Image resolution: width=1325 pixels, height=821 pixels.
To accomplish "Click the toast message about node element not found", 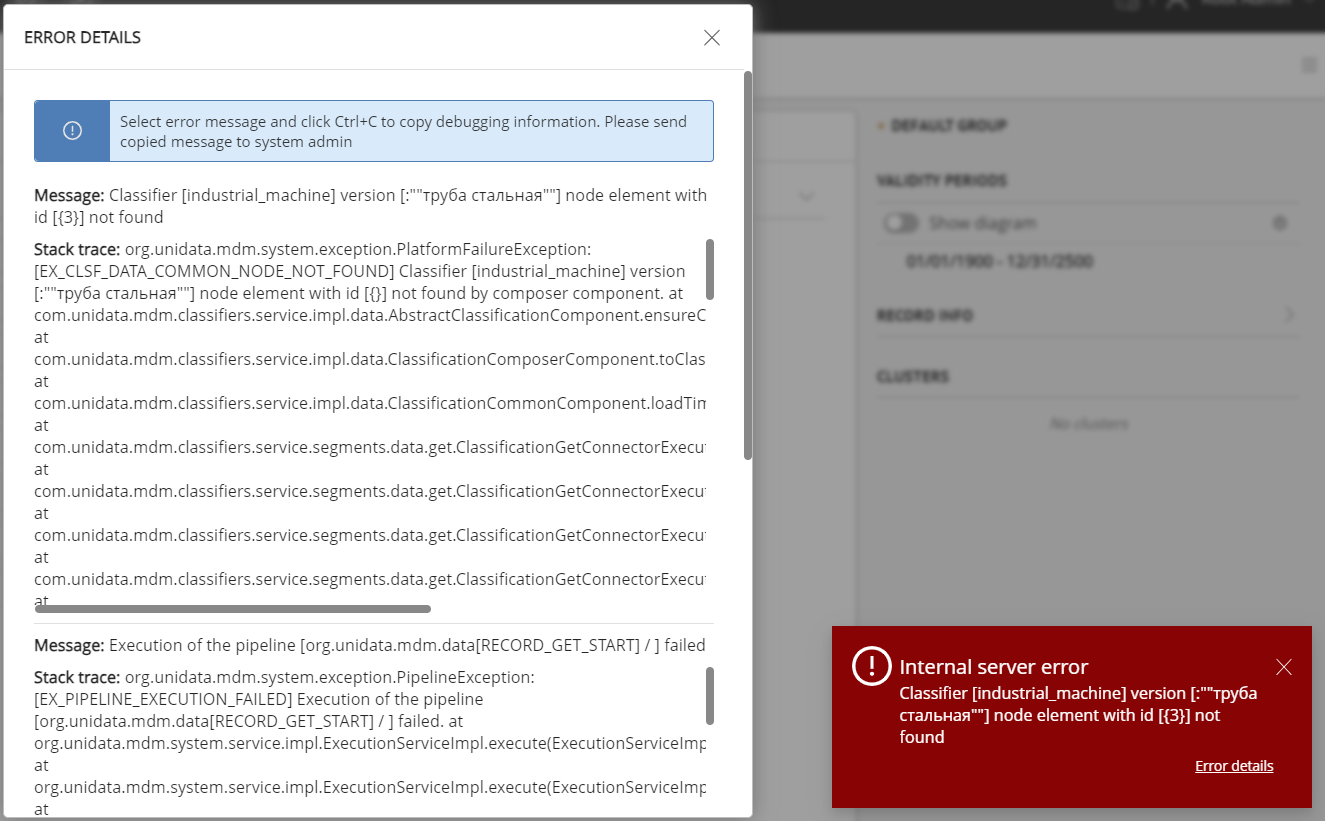I will click(1078, 715).
